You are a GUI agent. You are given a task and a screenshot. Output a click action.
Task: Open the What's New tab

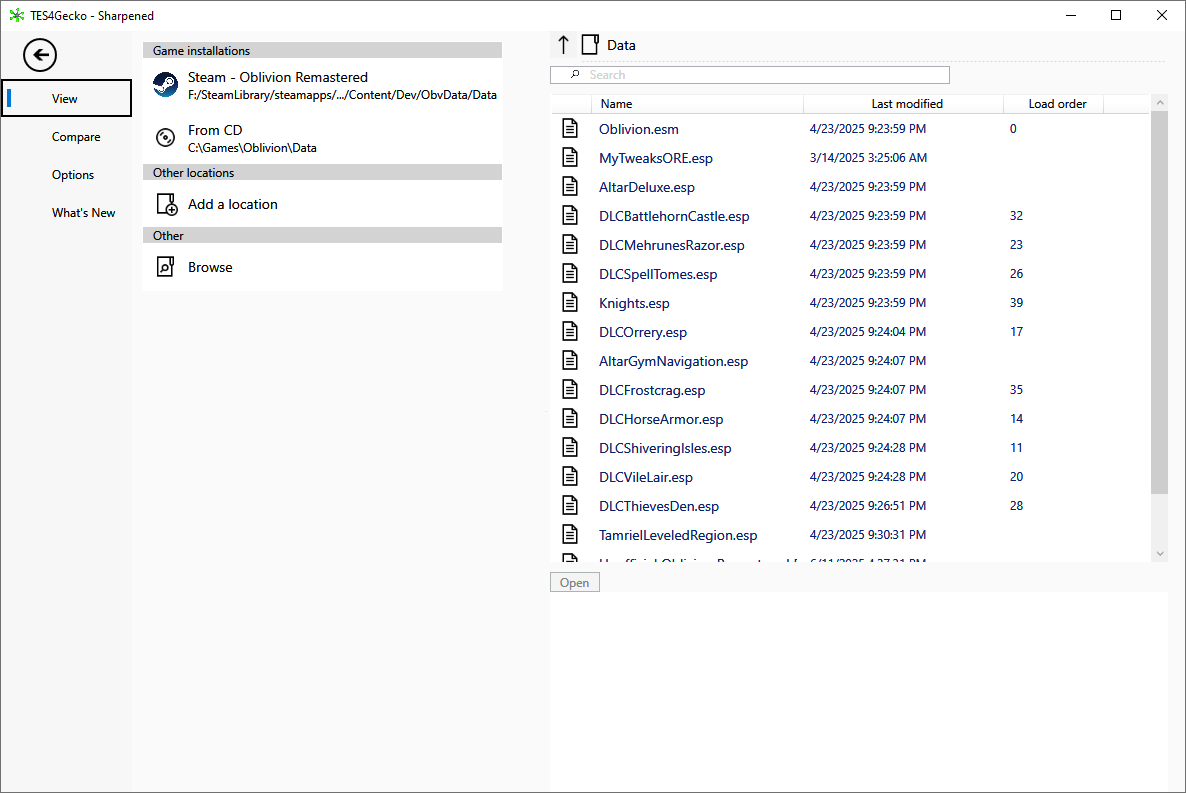click(x=67, y=213)
